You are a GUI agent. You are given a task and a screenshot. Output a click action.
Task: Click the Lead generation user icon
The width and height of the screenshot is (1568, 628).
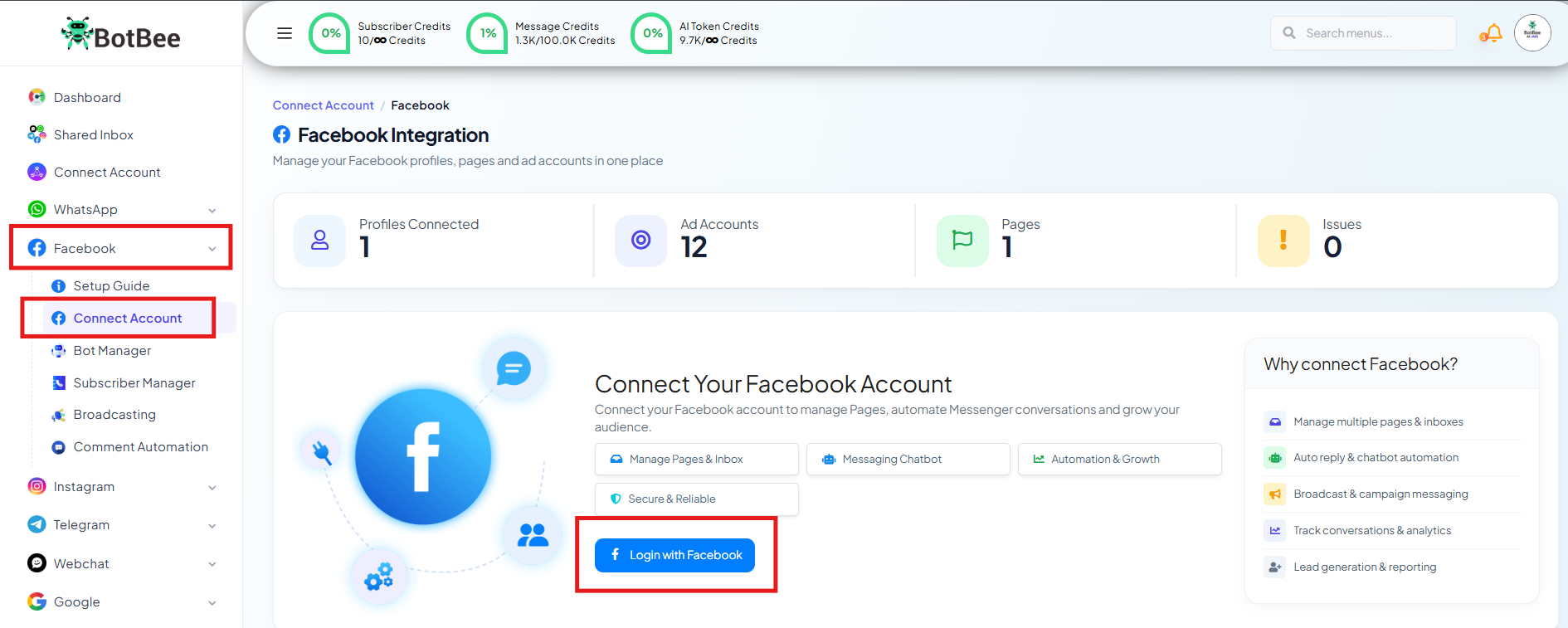[1274, 567]
